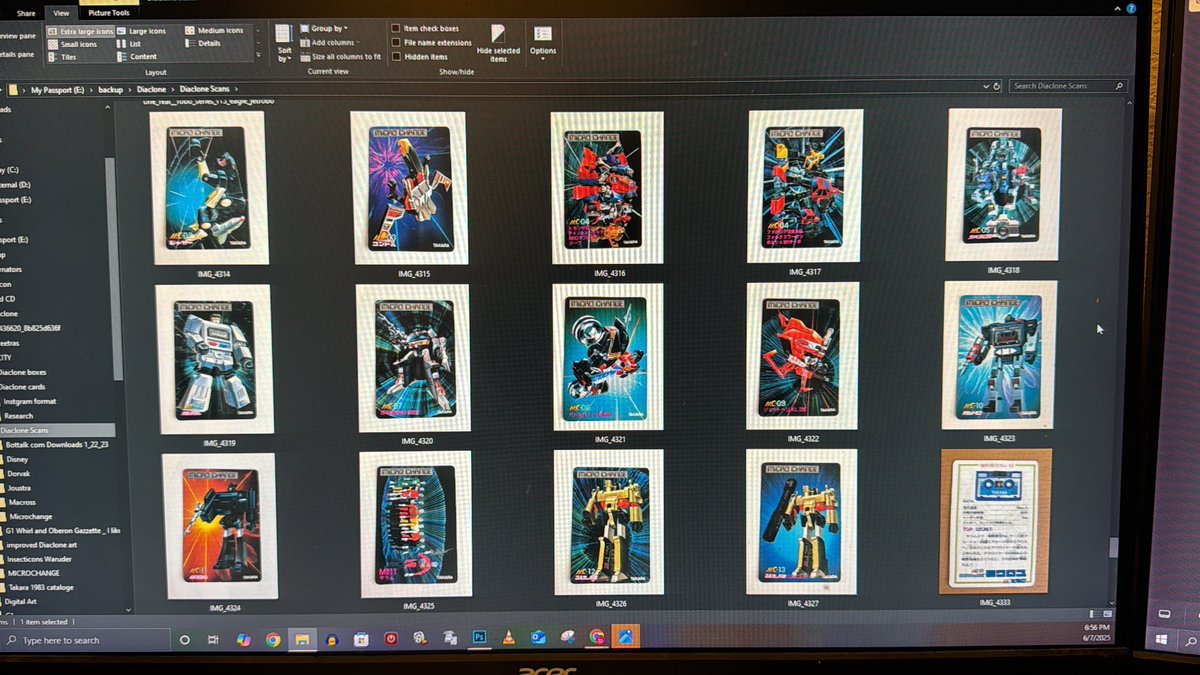The height and width of the screenshot is (675, 1200).
Task: Open the Group by dropdown
Action: [x=324, y=29]
